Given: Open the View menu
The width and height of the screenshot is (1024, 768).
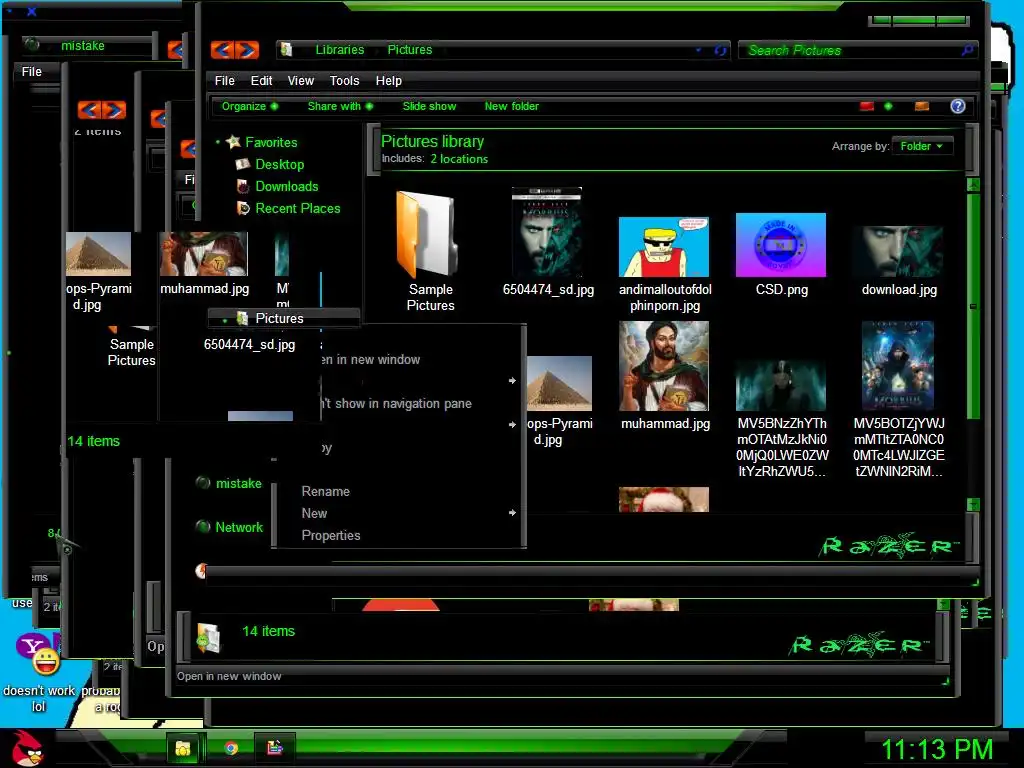Looking at the screenshot, I should pos(300,81).
